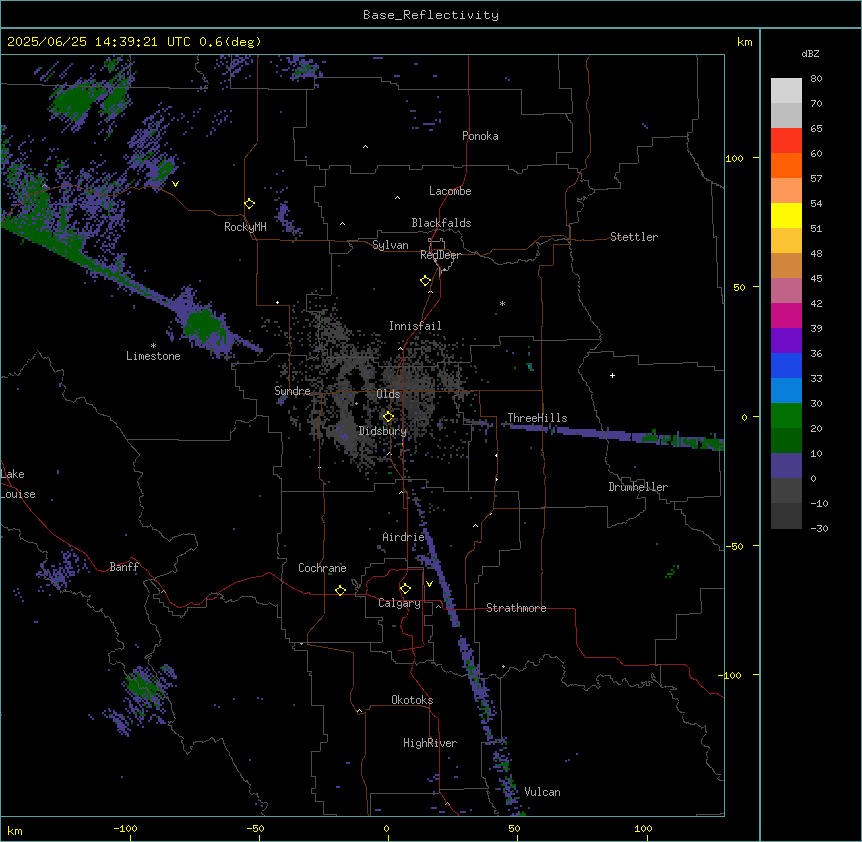Pick the red 60-65 dBZ legend swatch

(x=786, y=140)
